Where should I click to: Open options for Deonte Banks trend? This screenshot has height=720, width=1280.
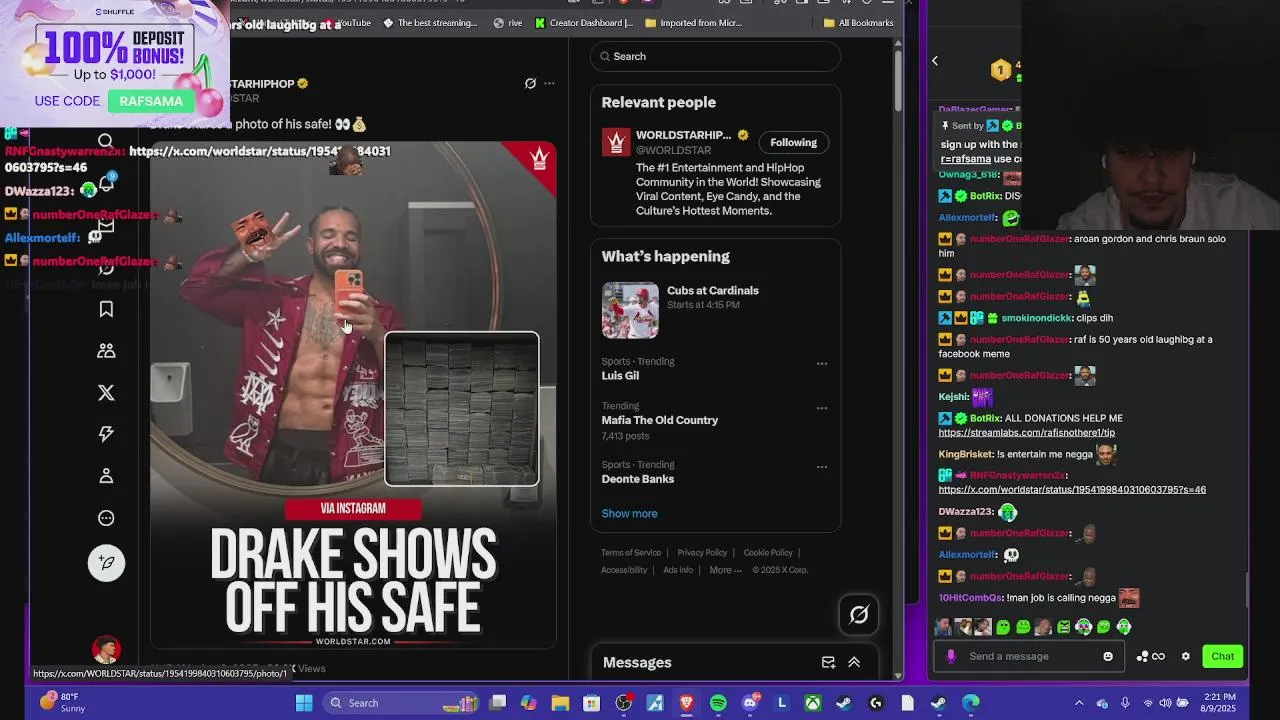pos(822,467)
